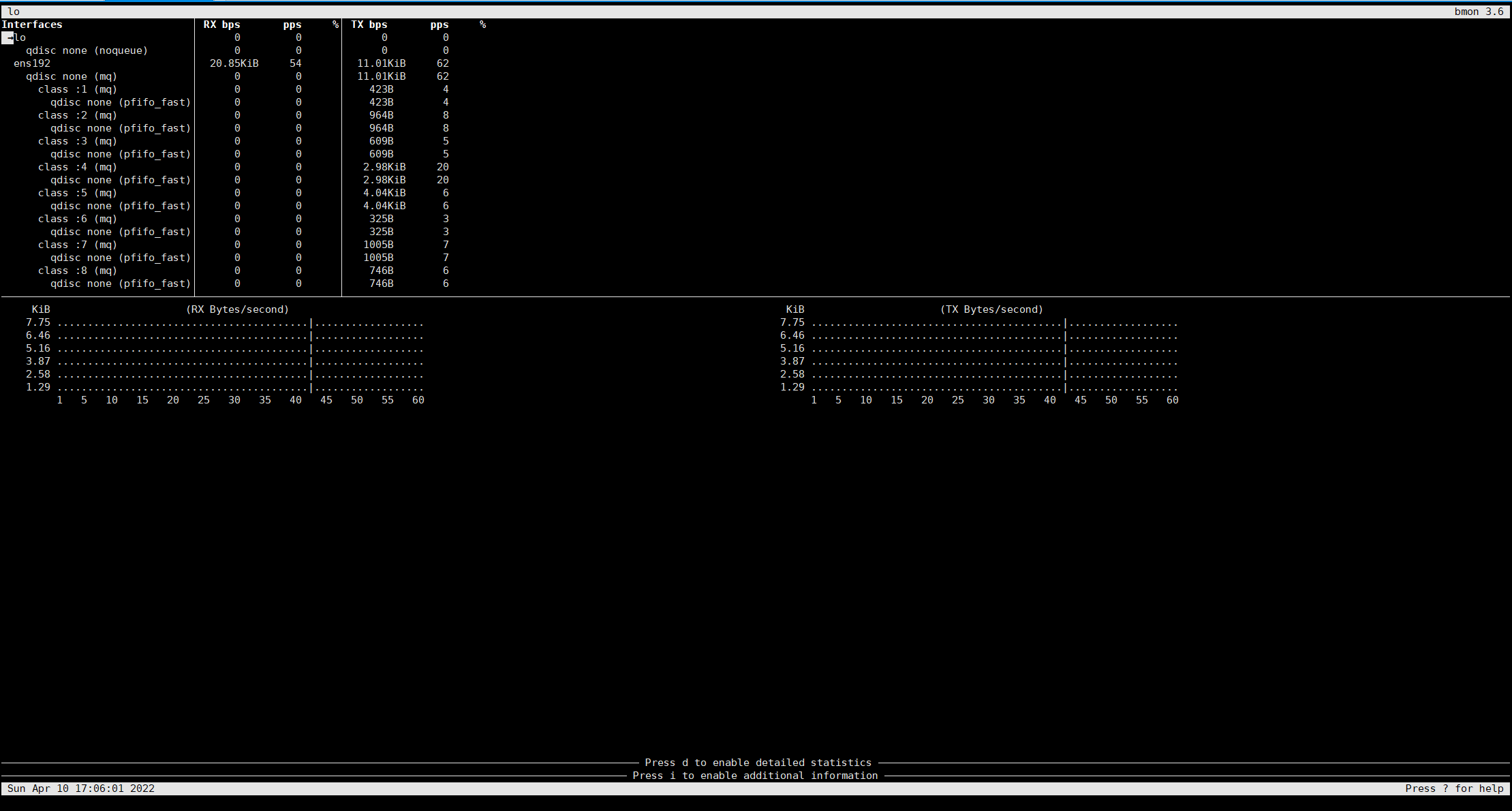Click the date and time in status bar

coord(81,789)
